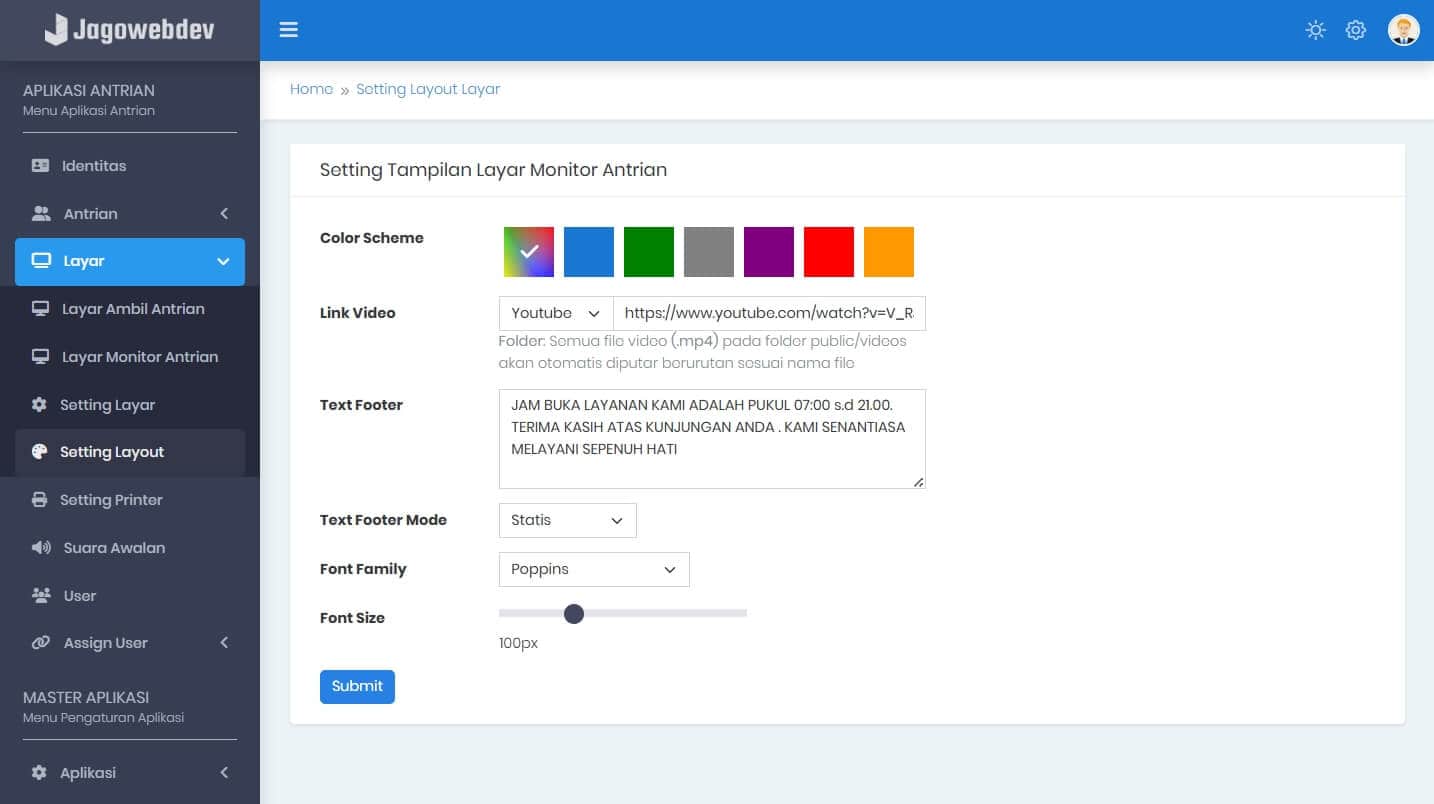The width and height of the screenshot is (1434, 804).
Task: Open settings via the header gear icon
Action: 1356,30
